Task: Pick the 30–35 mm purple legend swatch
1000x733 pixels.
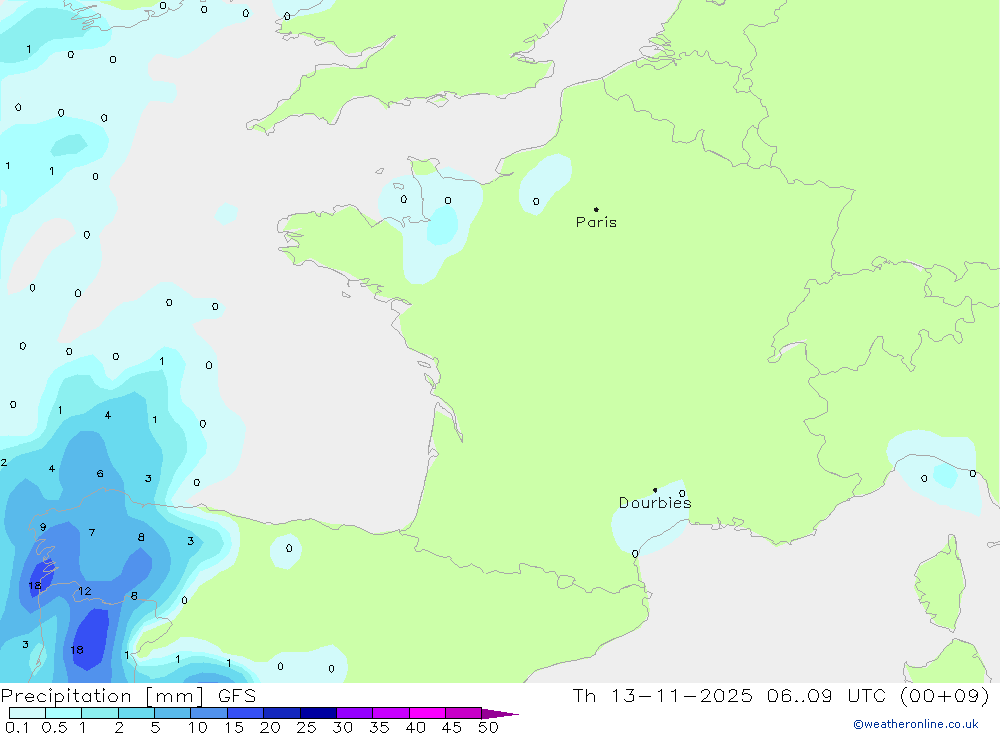Action: click(x=355, y=713)
